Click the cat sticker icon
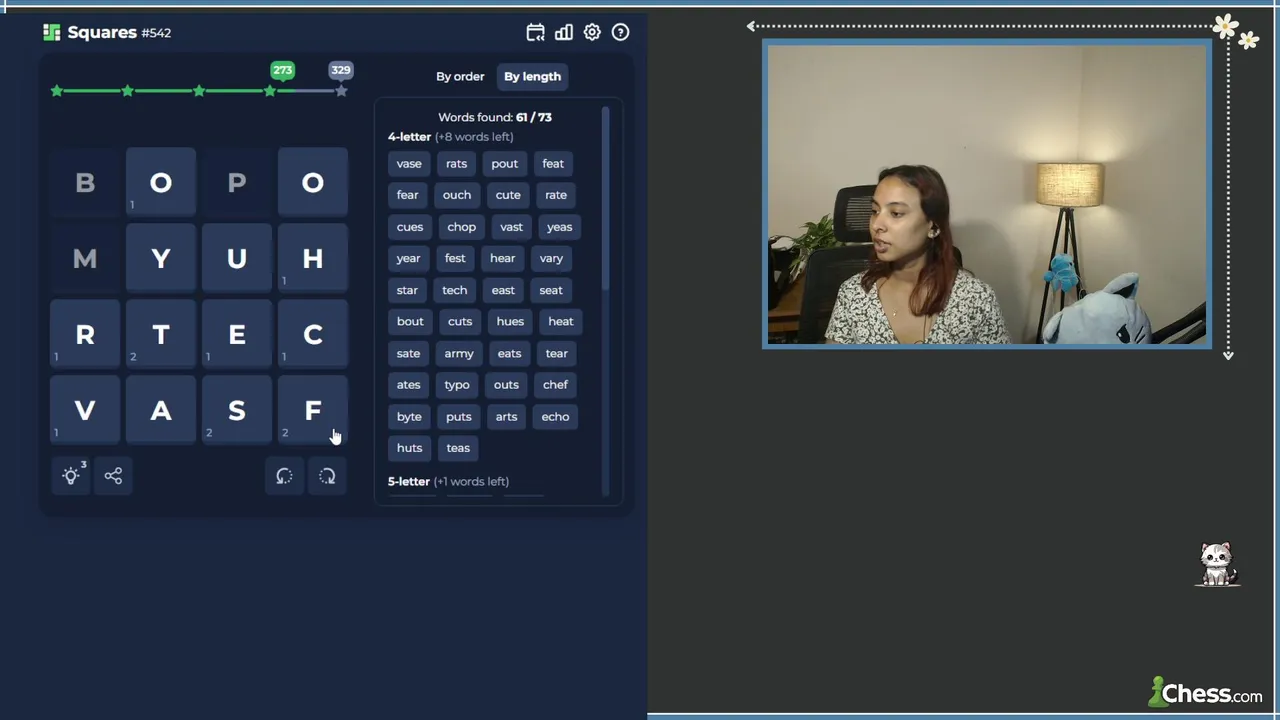This screenshot has width=1280, height=720. point(1216,565)
